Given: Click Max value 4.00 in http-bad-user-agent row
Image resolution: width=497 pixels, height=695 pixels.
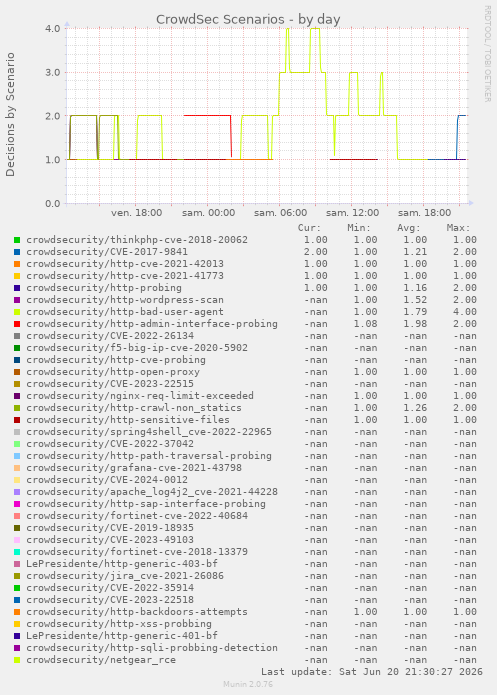Looking at the screenshot, I should (465, 312).
